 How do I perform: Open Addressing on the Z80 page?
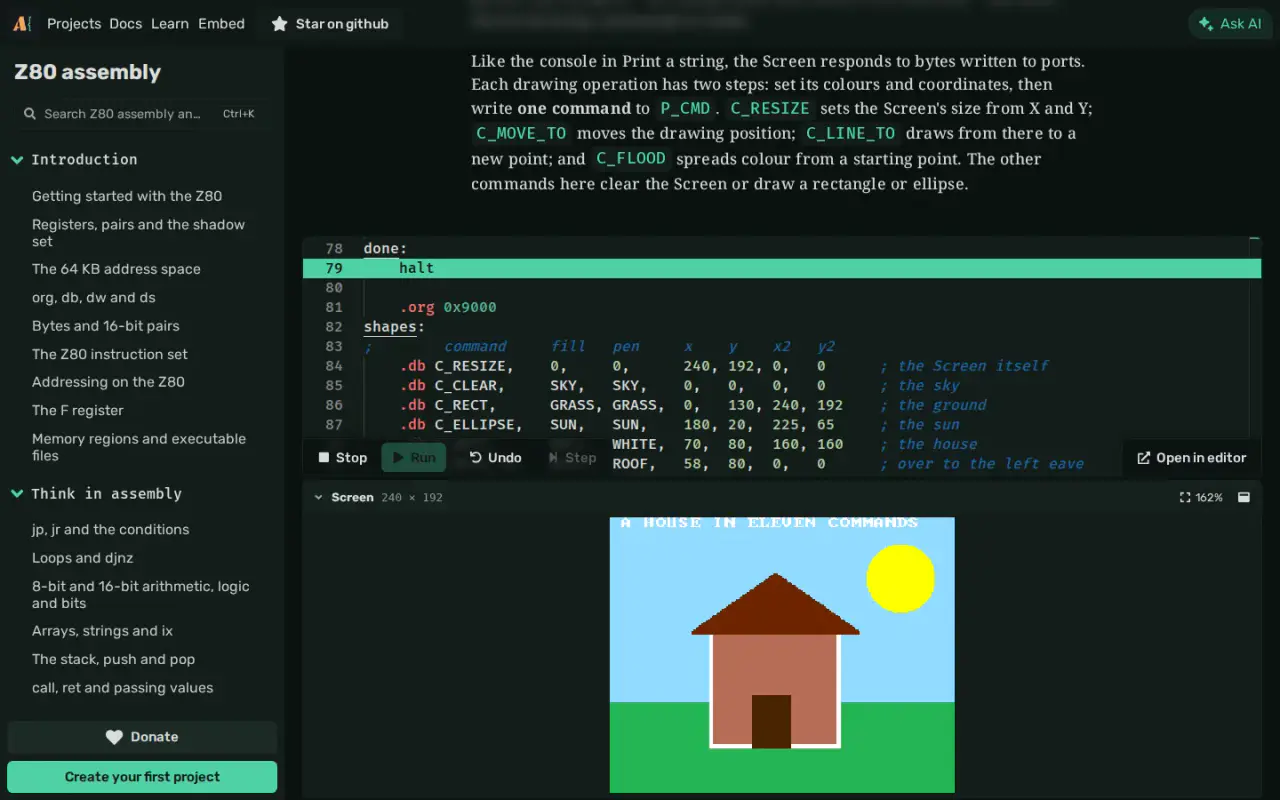tap(108, 382)
